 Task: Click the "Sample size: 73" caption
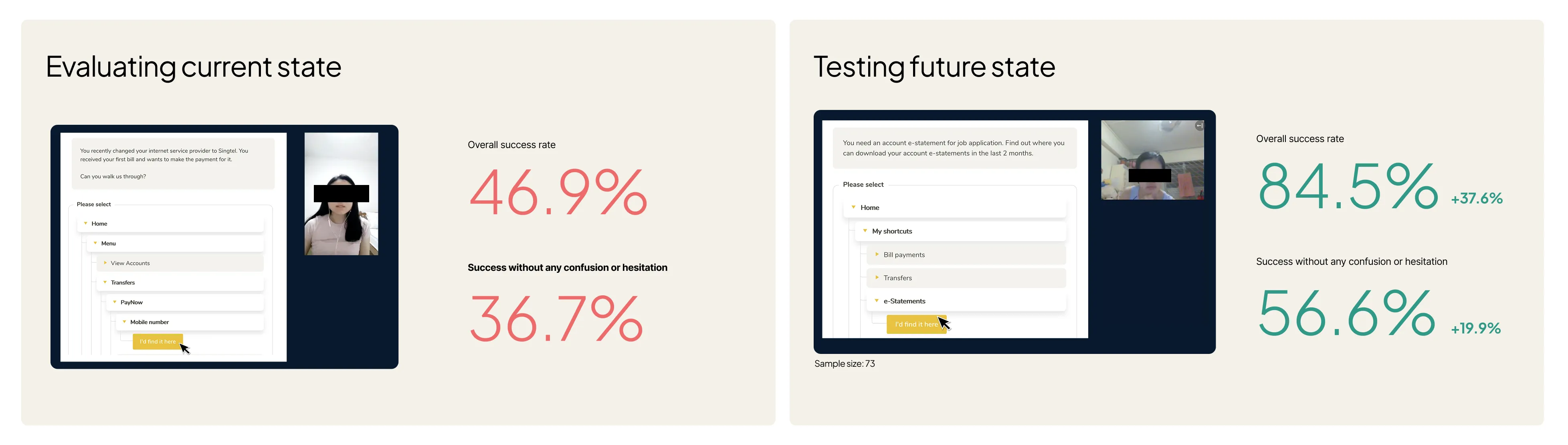[844, 363]
